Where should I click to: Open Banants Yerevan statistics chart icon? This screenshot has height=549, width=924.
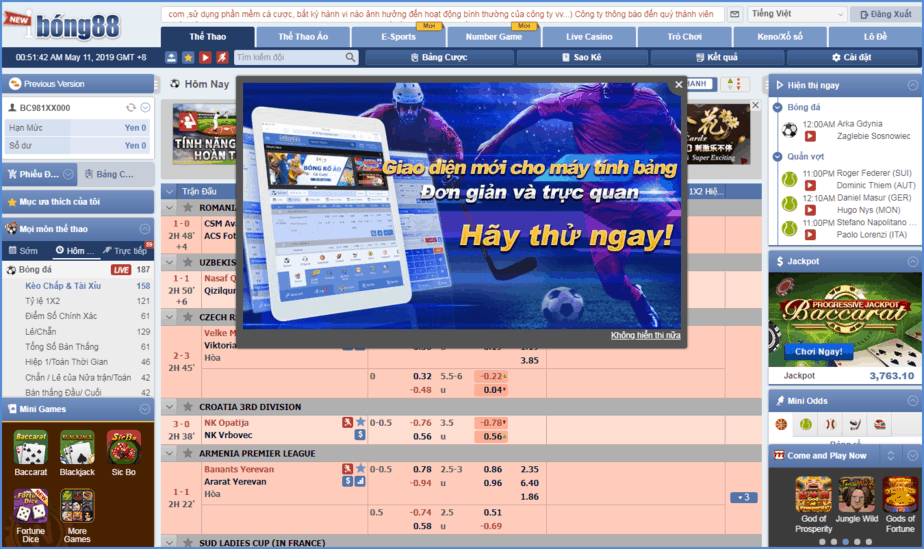click(x=360, y=482)
